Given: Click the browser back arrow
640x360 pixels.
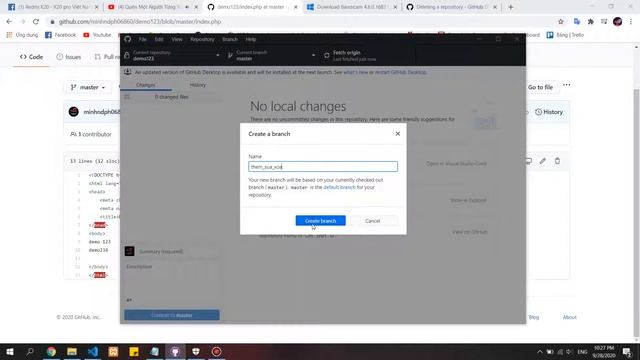Looking at the screenshot, I should click(x=9, y=21).
